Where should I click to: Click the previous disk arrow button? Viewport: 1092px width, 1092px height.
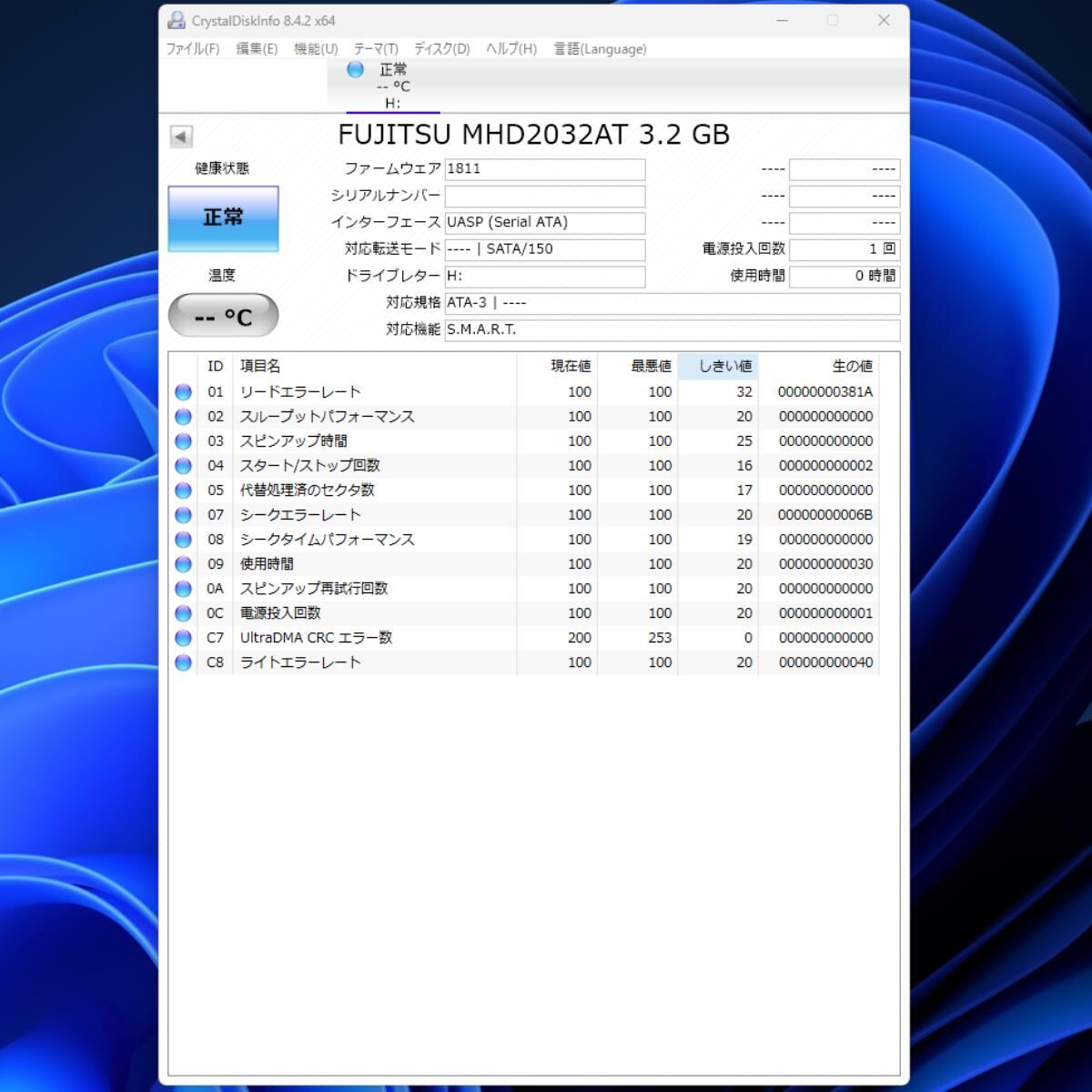coord(181,136)
